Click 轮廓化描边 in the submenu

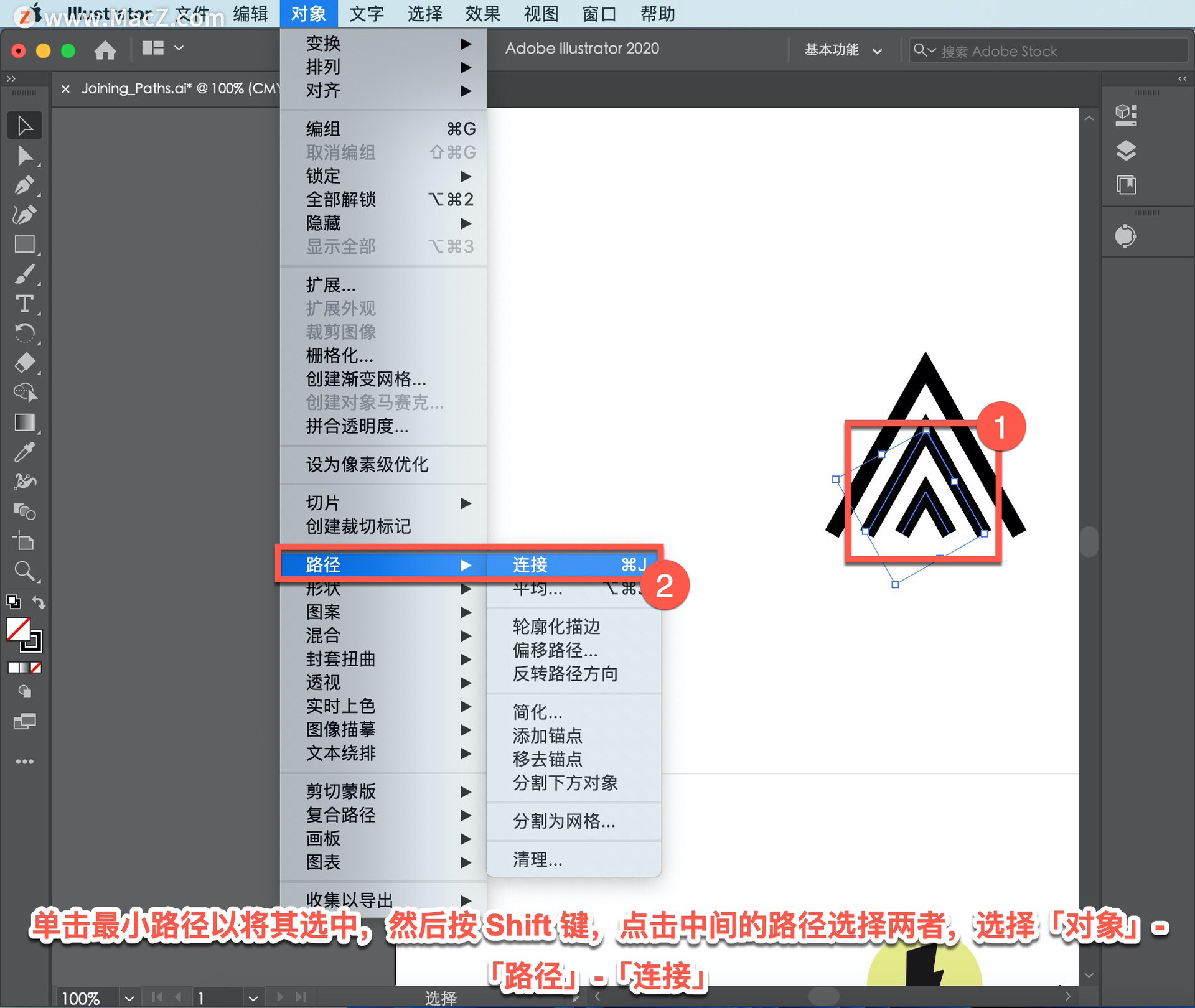(556, 626)
